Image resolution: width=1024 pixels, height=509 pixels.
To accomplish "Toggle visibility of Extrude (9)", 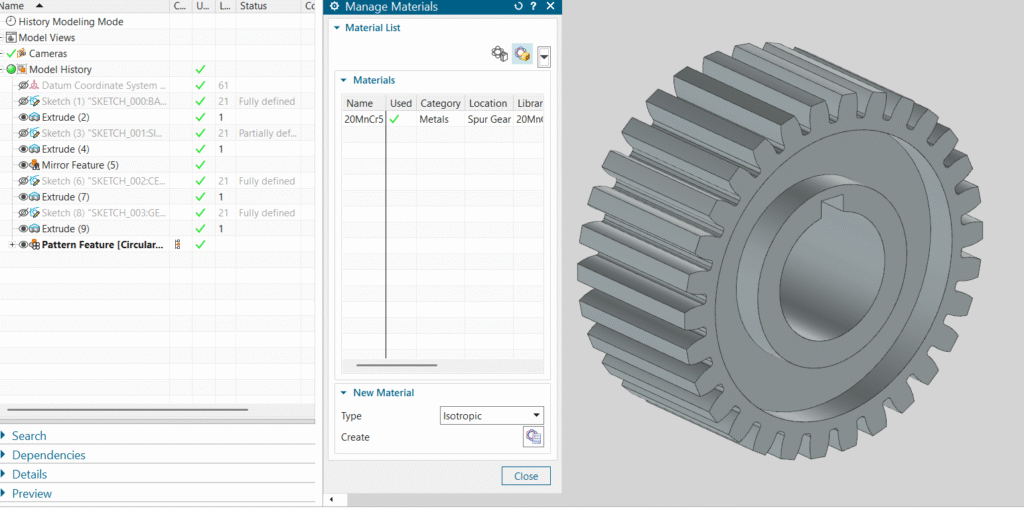I will pos(24,229).
